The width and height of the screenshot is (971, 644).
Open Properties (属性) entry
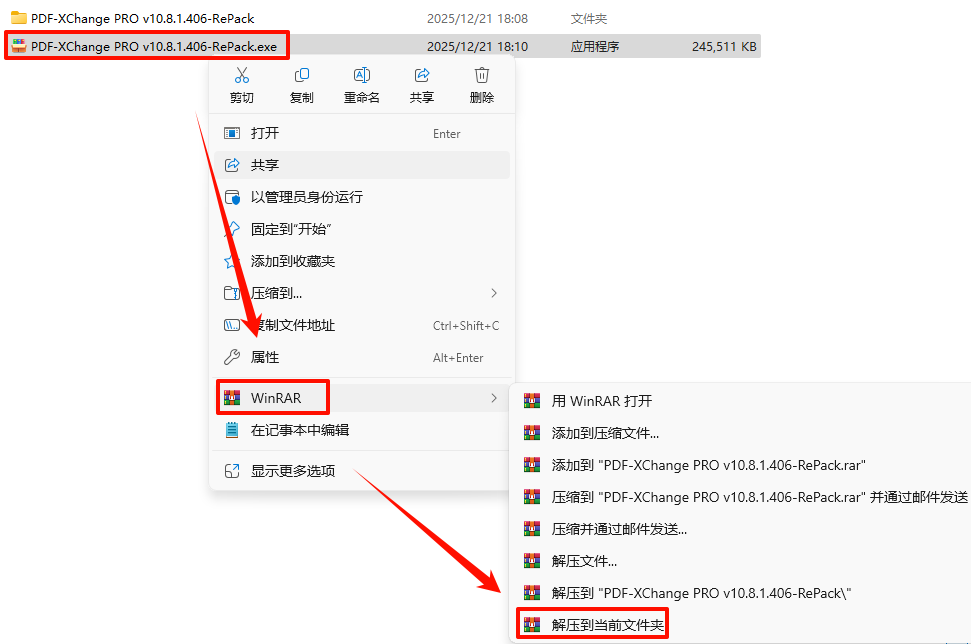coord(362,357)
